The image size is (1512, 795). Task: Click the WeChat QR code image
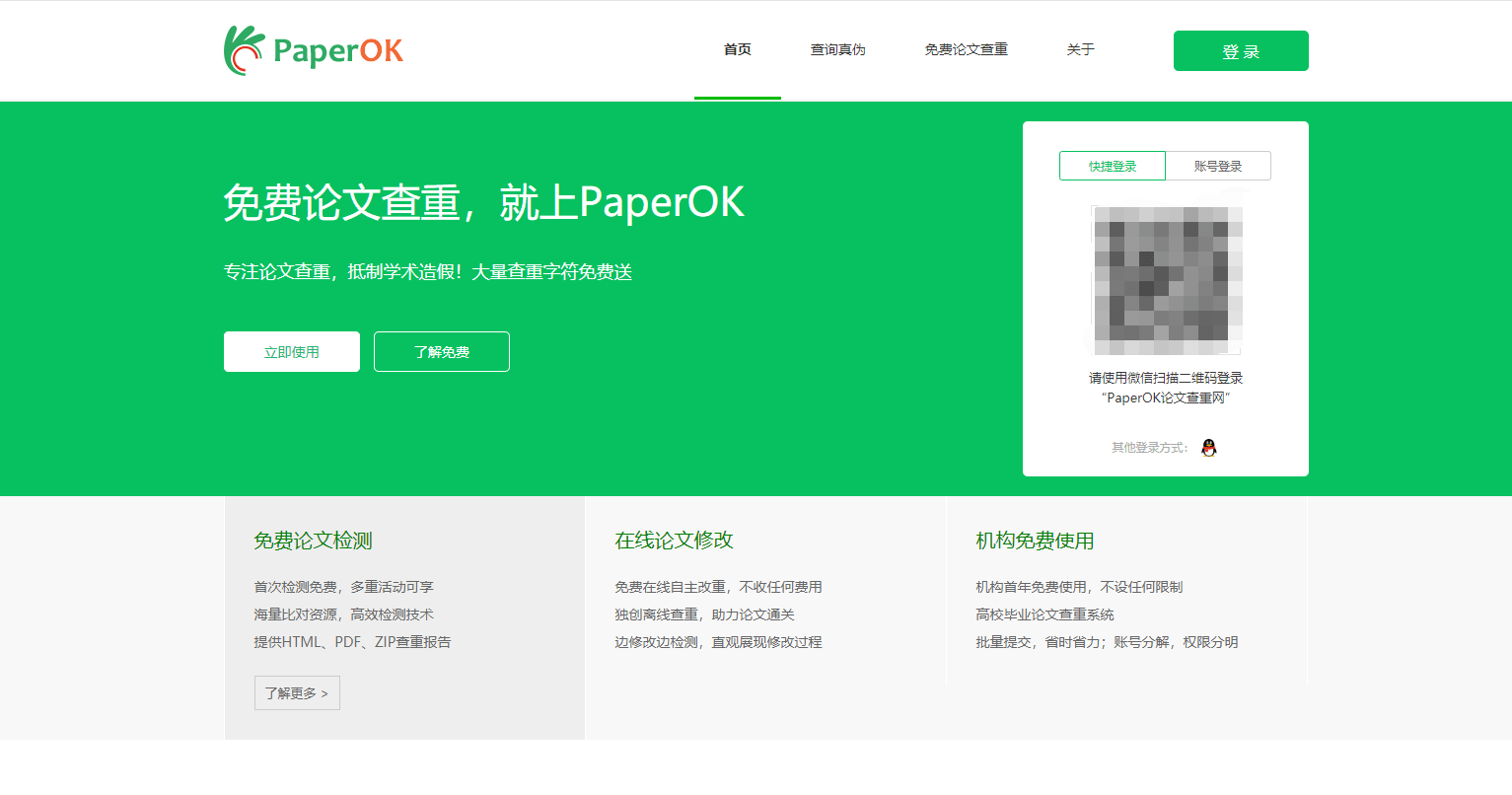(1166, 280)
